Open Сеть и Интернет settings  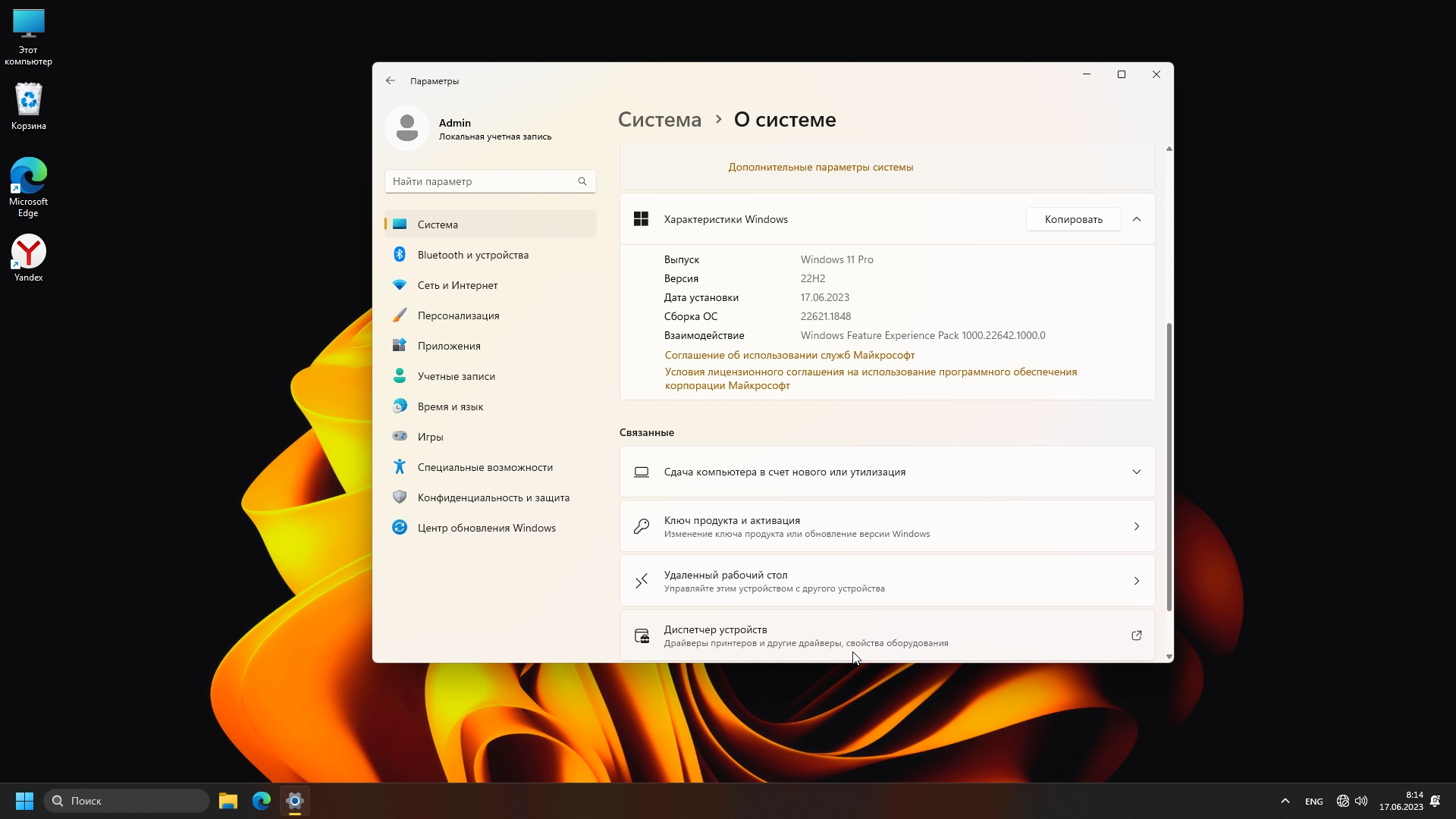(457, 285)
